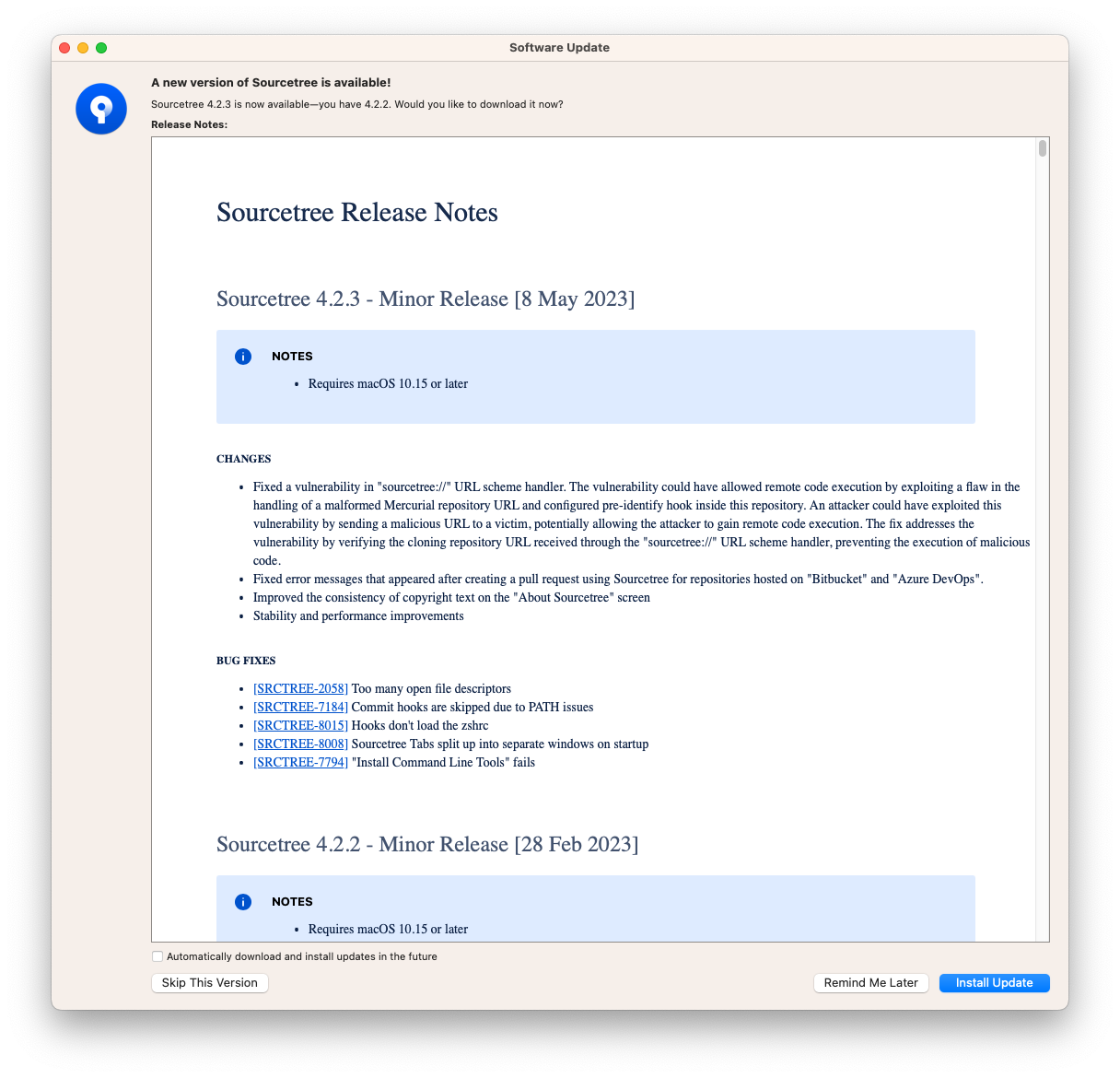Open the SRCTREE-7184 issue link

click(x=300, y=707)
